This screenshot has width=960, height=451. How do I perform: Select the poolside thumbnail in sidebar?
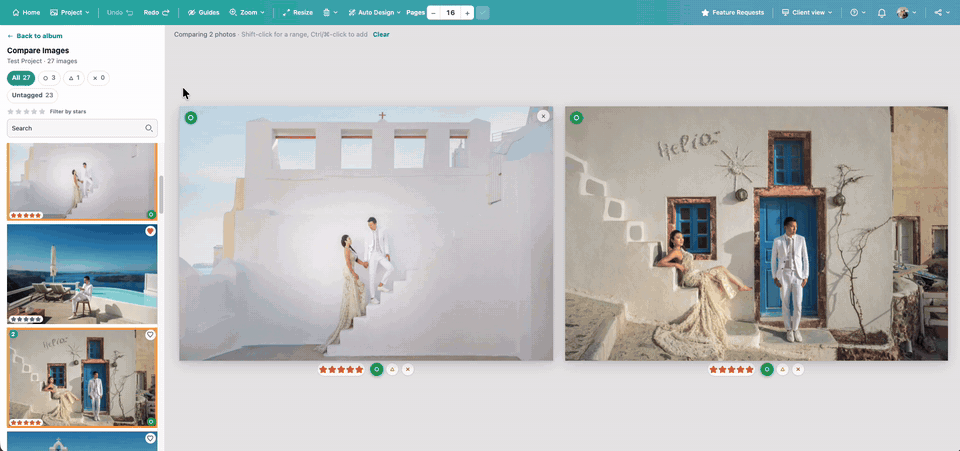click(82, 274)
